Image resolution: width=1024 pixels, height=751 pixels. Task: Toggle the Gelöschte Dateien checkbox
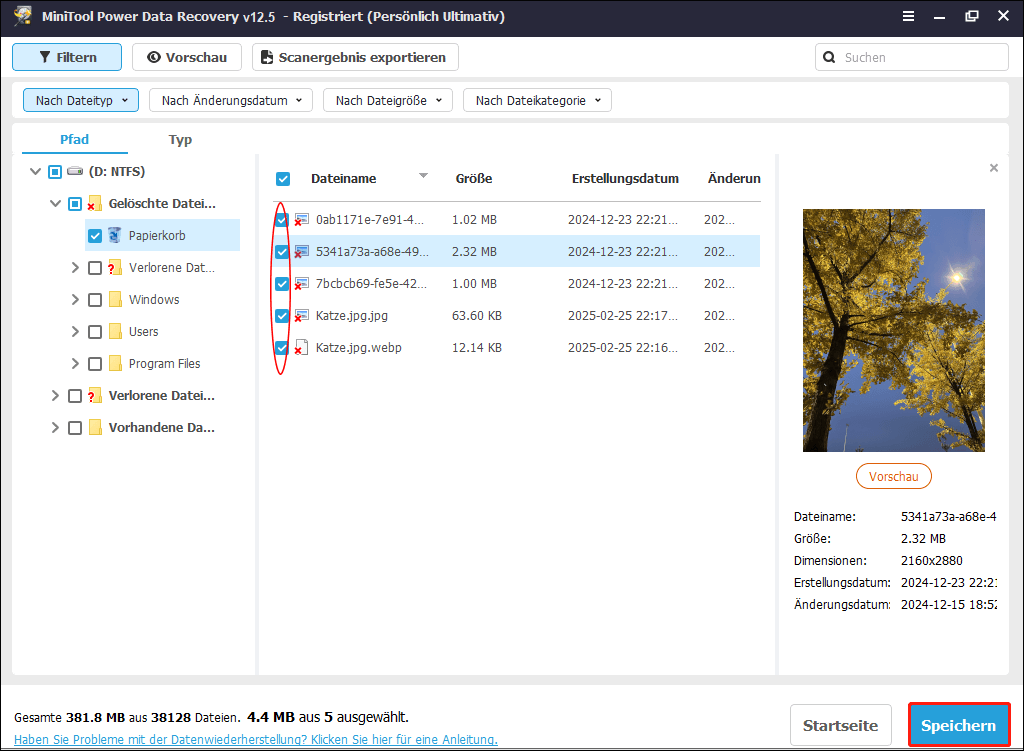pyautogui.click(x=75, y=204)
